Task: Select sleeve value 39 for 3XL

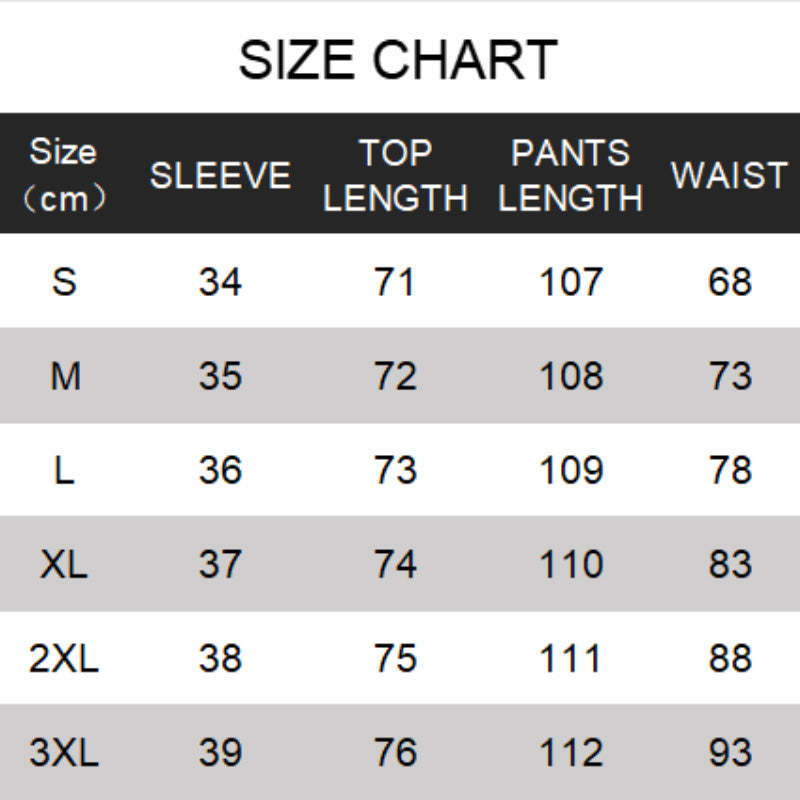Action: [220, 753]
